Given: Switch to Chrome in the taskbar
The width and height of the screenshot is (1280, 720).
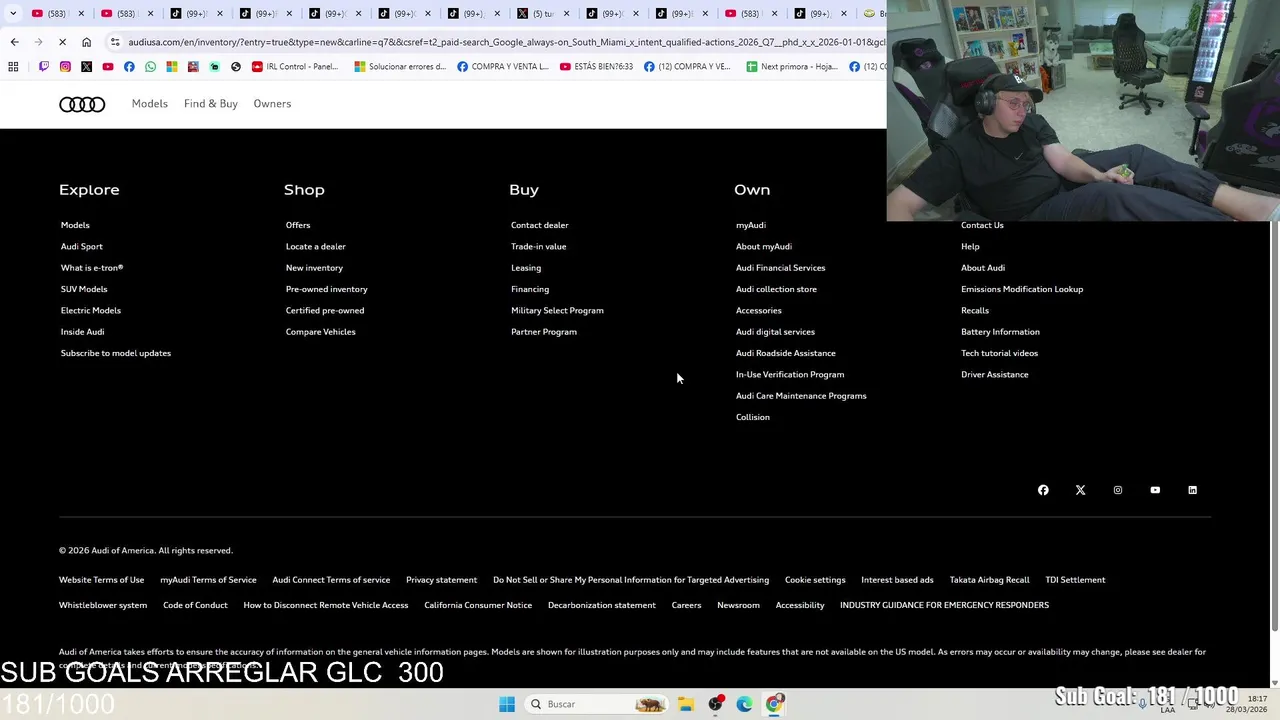Looking at the screenshot, I should [x=774, y=704].
